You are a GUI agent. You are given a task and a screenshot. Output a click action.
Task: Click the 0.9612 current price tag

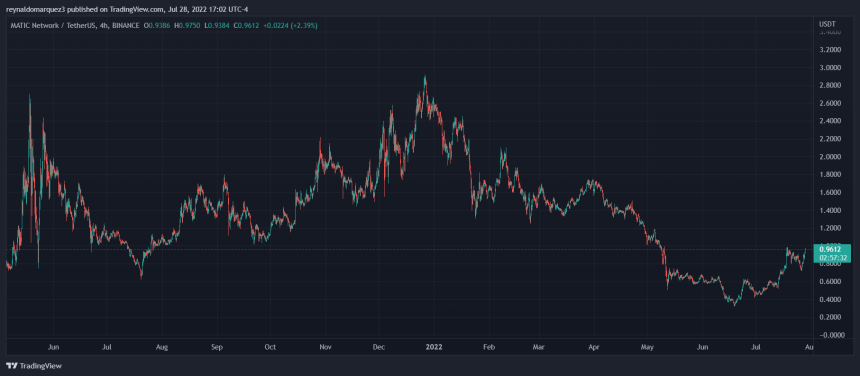pyautogui.click(x=832, y=247)
